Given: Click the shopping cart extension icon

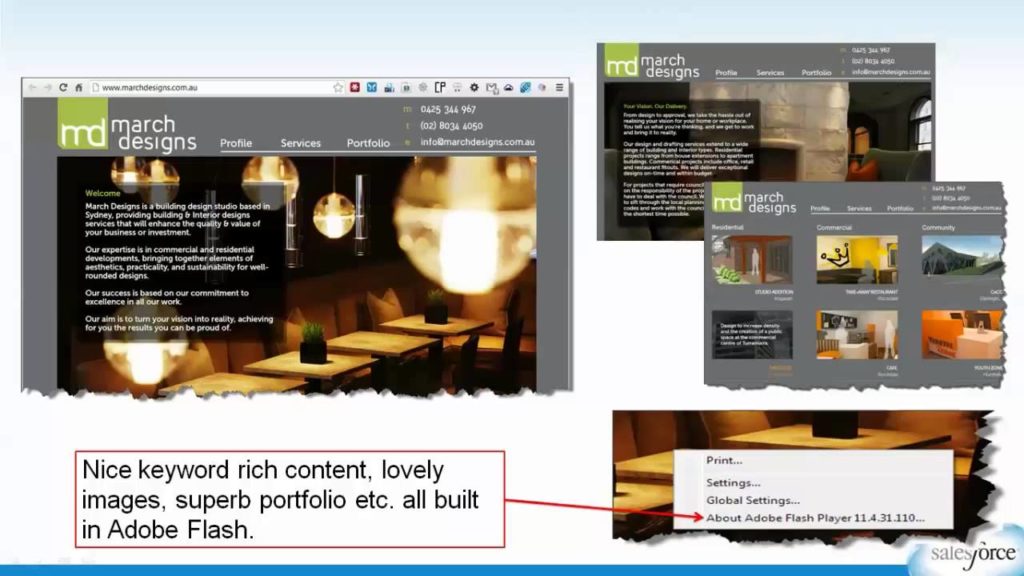Looking at the screenshot, I should (457, 87).
